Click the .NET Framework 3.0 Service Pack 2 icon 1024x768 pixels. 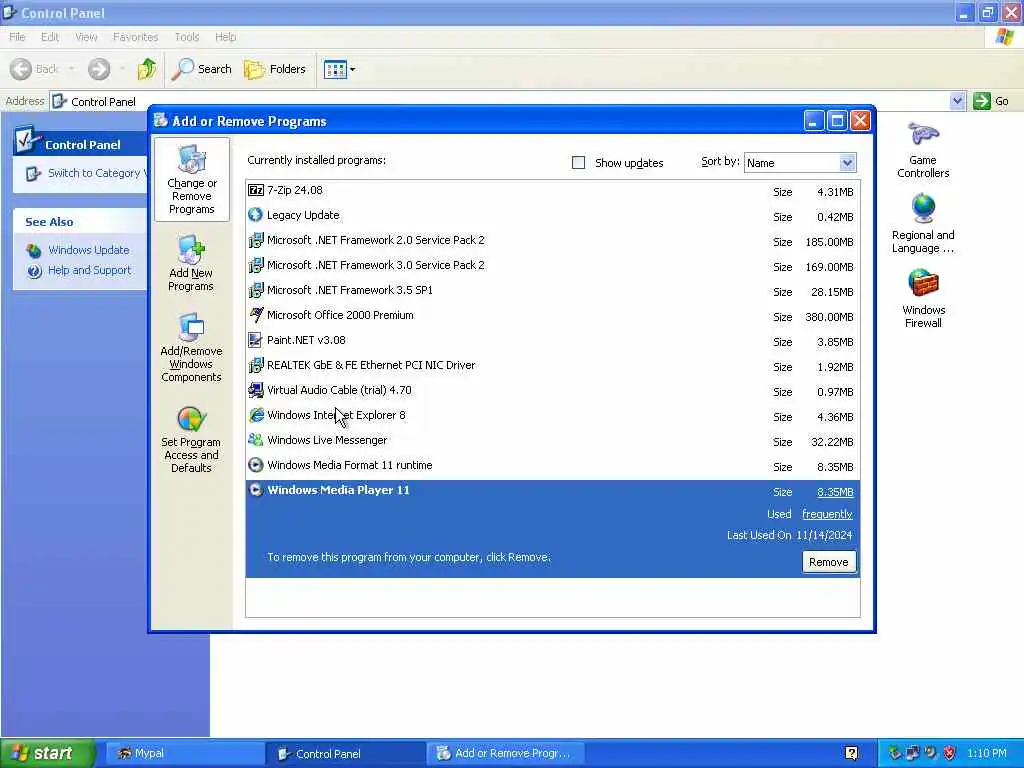256,265
